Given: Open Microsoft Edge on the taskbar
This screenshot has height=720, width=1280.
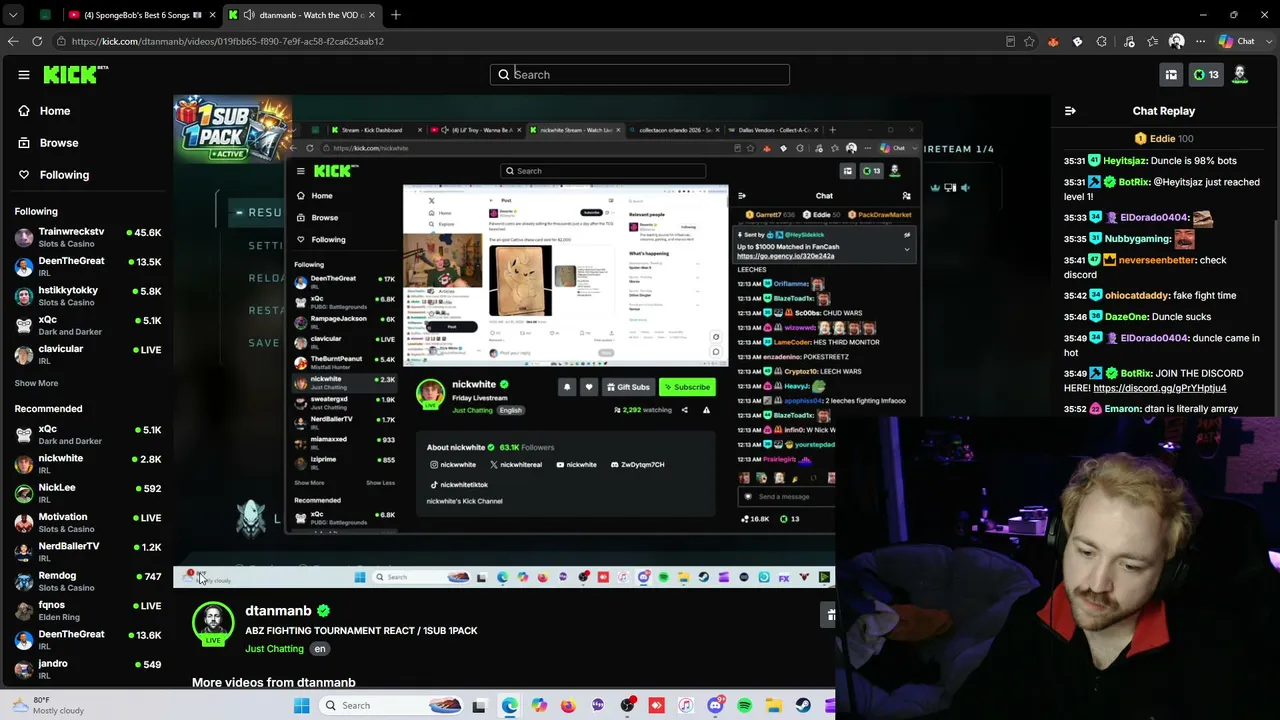Looking at the screenshot, I should pos(510,706).
